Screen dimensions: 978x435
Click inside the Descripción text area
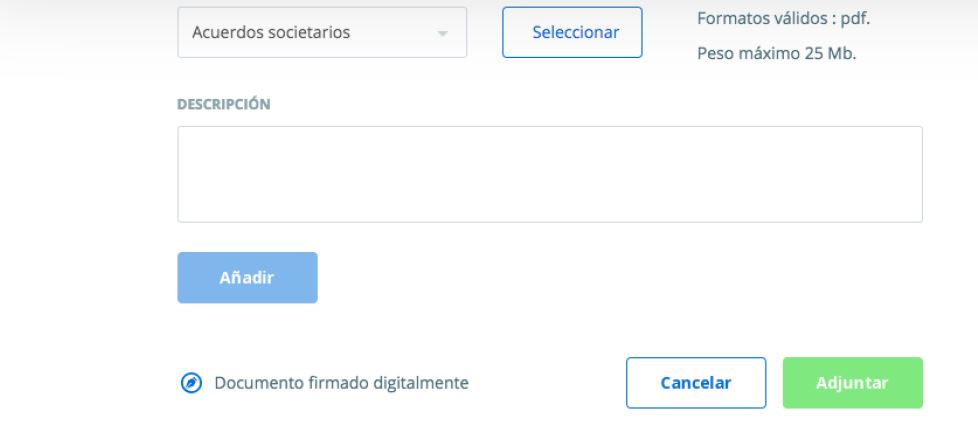coord(549,174)
